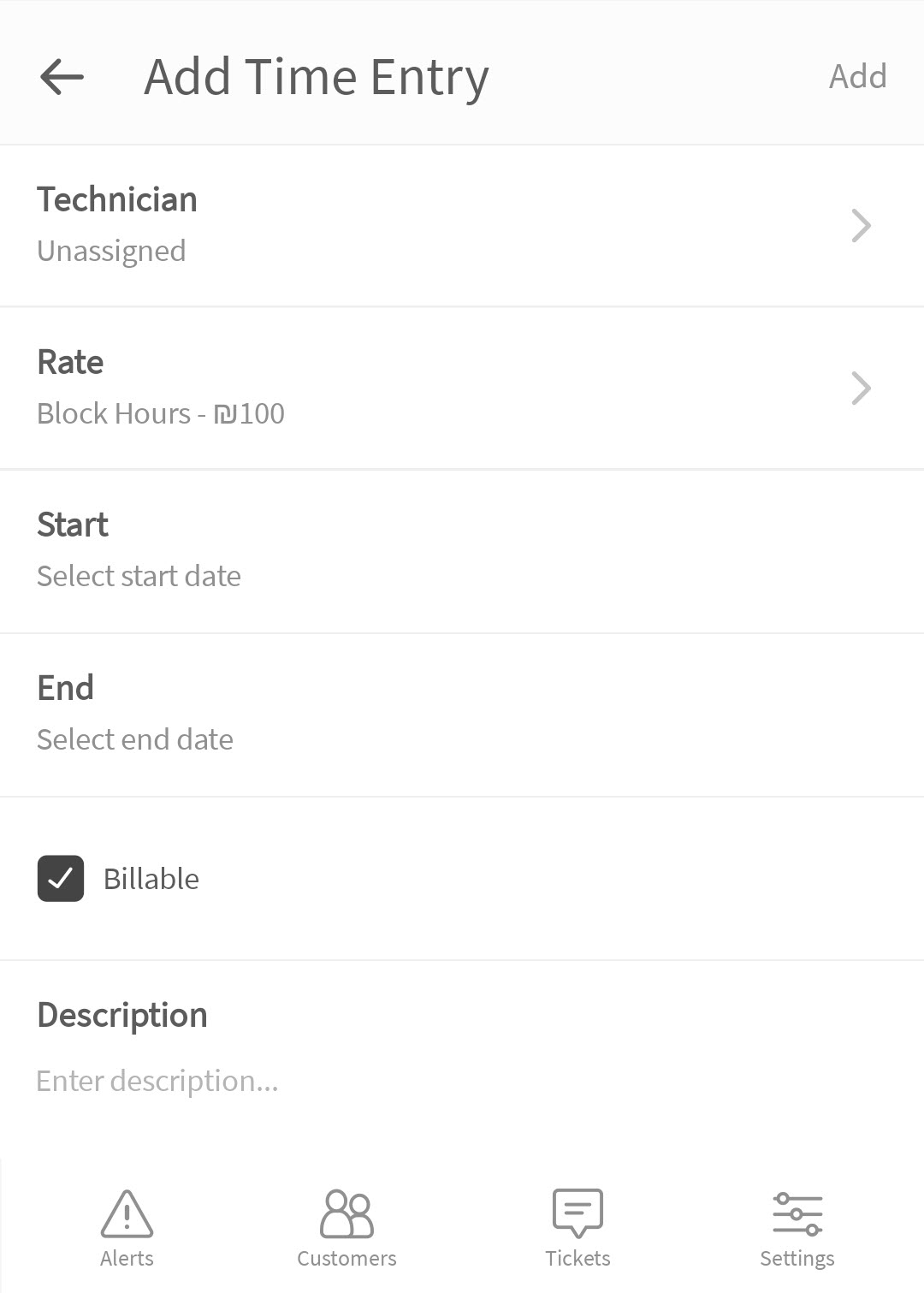Image resolution: width=924 pixels, height=1293 pixels.
Task: Switch to the Alerts tab label
Action: 127,1258
